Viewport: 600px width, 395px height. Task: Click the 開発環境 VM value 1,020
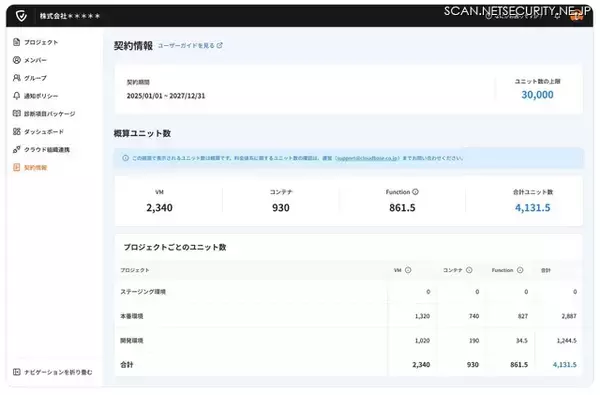pyautogui.click(x=422, y=340)
